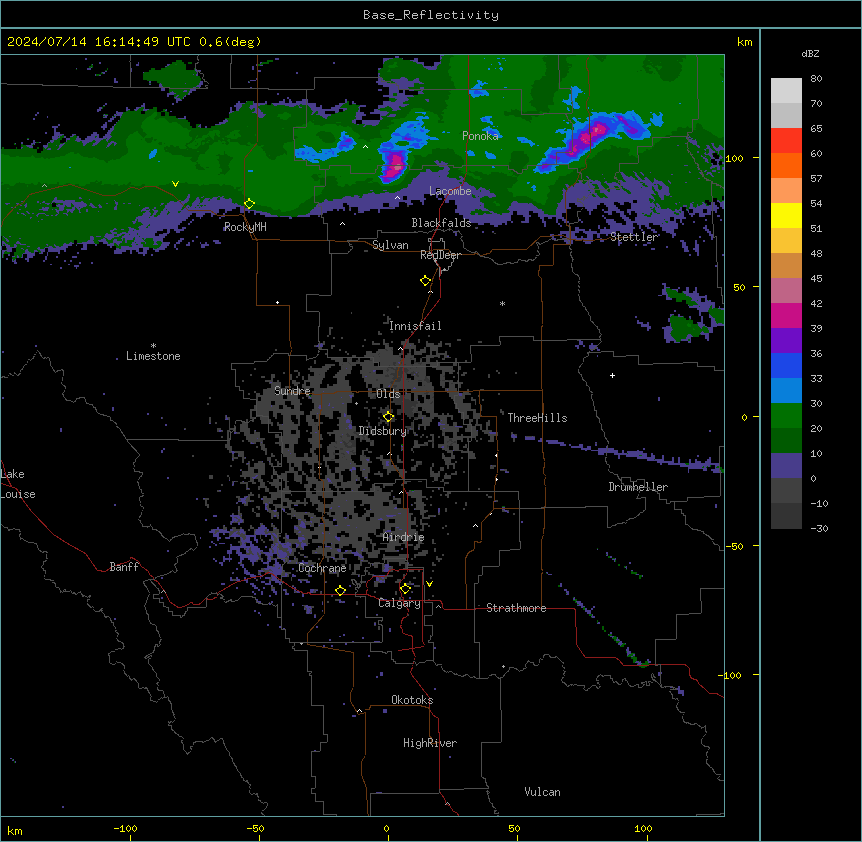
Task: Click the RedDeer city label
Action: coord(440,255)
